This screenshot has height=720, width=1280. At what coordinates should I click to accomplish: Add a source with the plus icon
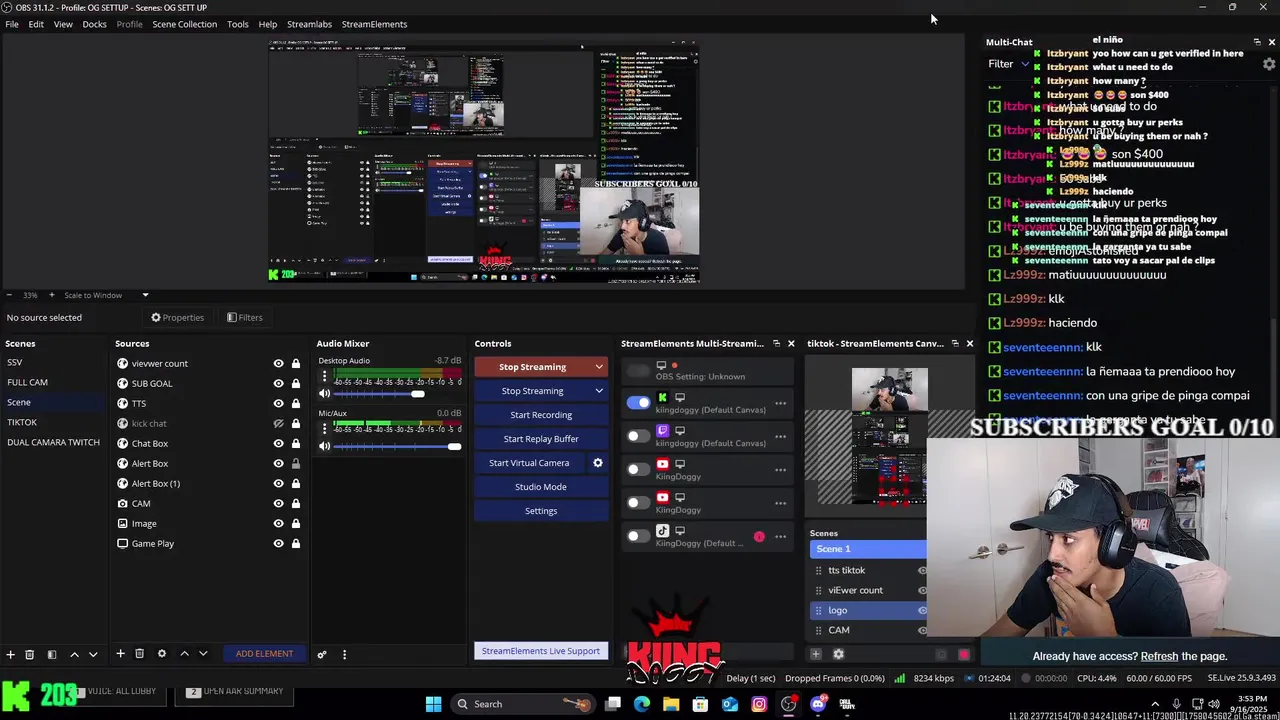click(120, 654)
